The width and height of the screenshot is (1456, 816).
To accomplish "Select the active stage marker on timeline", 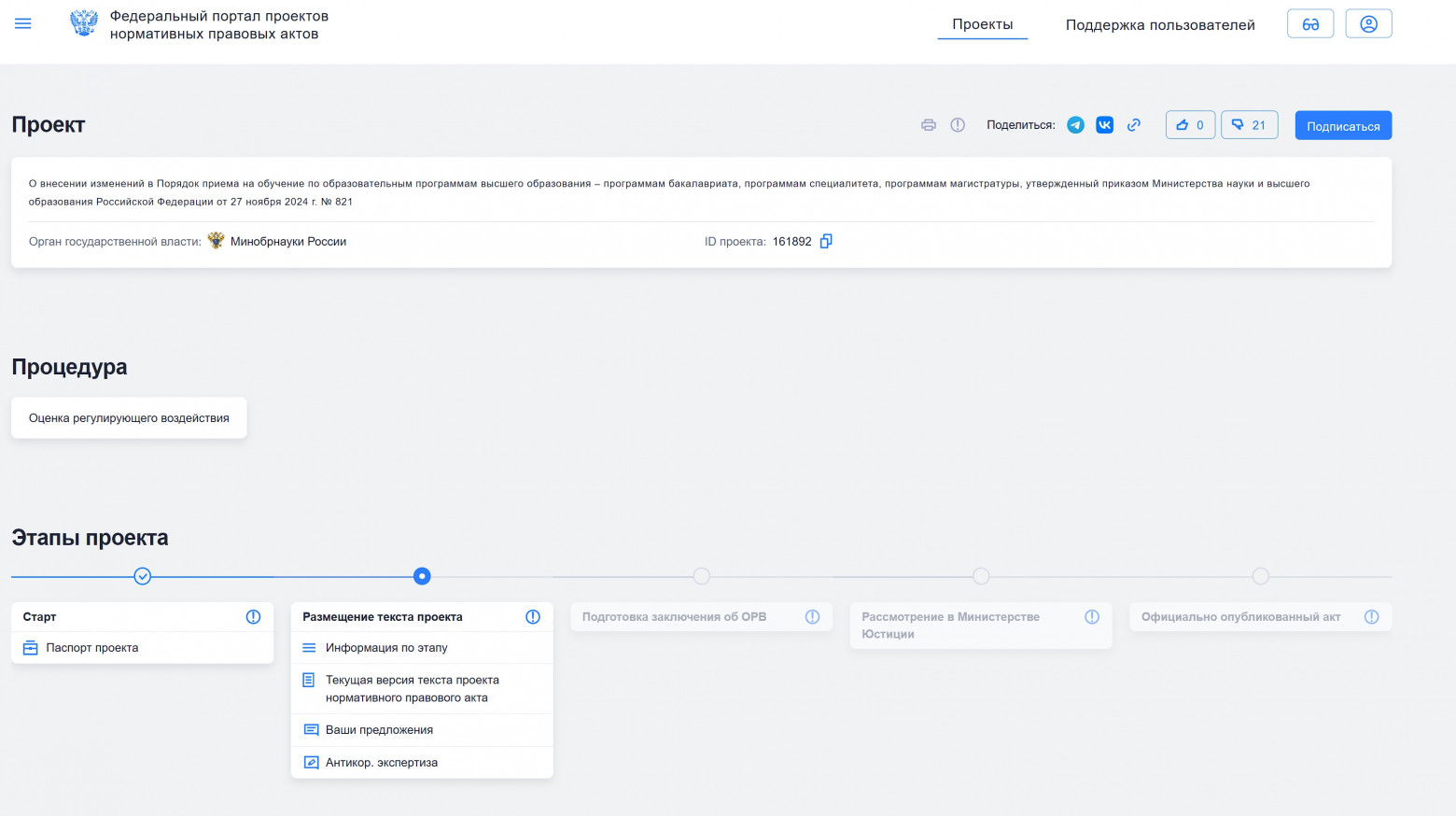I will tap(422, 576).
